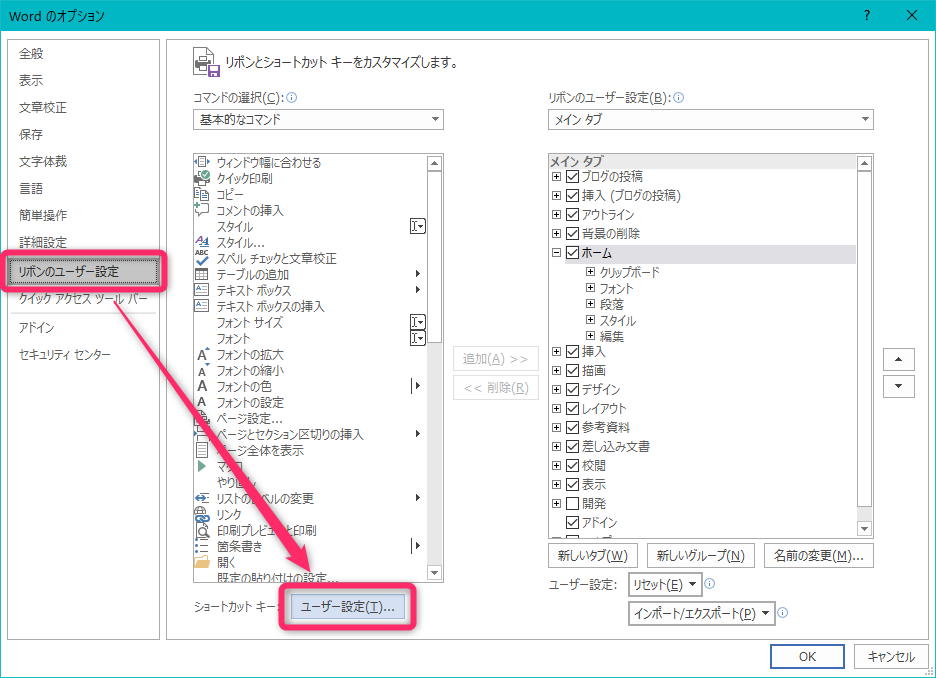
Task: Select the Spelling and Grammar check icon
Action: [201, 259]
